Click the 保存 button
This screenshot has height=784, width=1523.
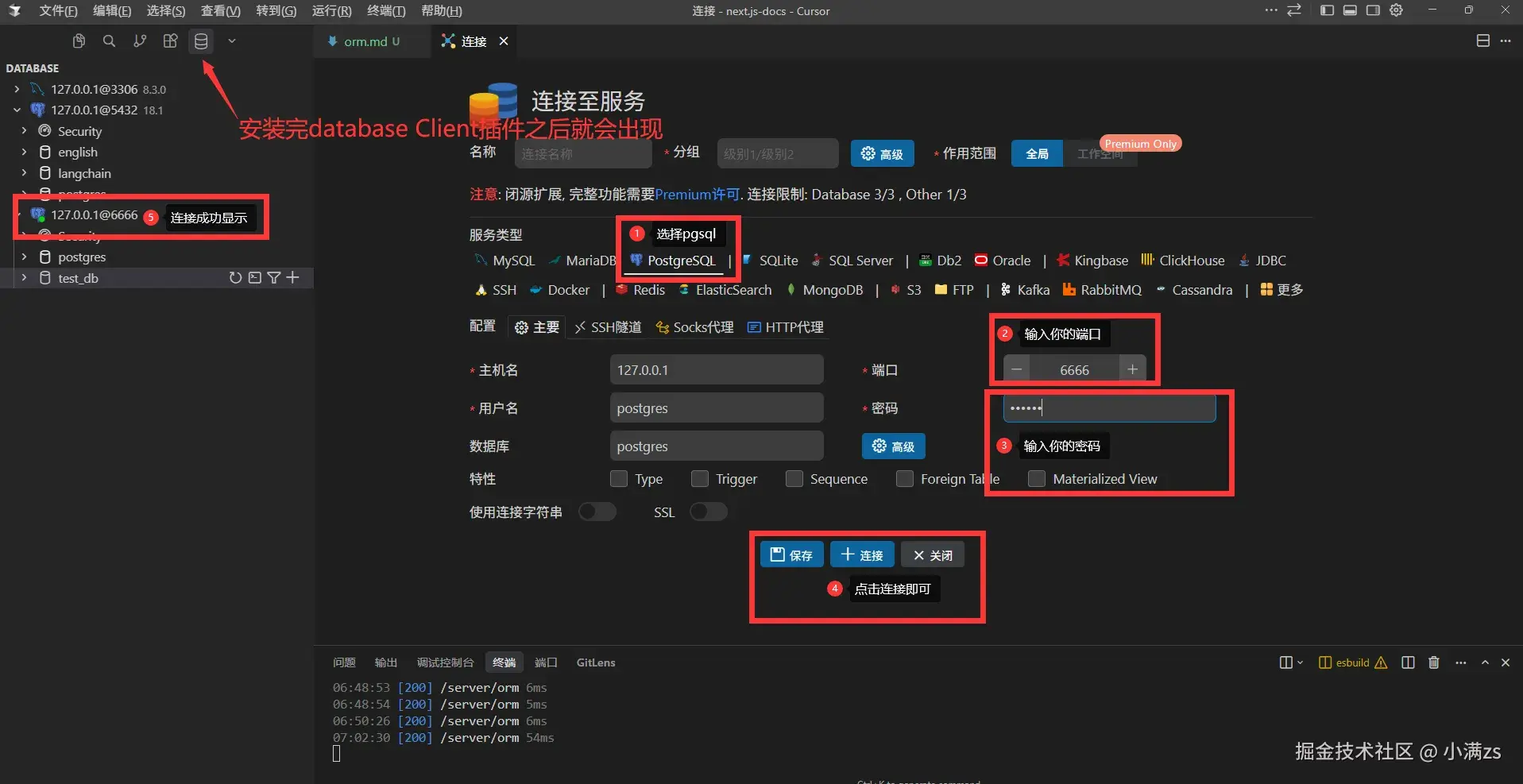pos(791,555)
